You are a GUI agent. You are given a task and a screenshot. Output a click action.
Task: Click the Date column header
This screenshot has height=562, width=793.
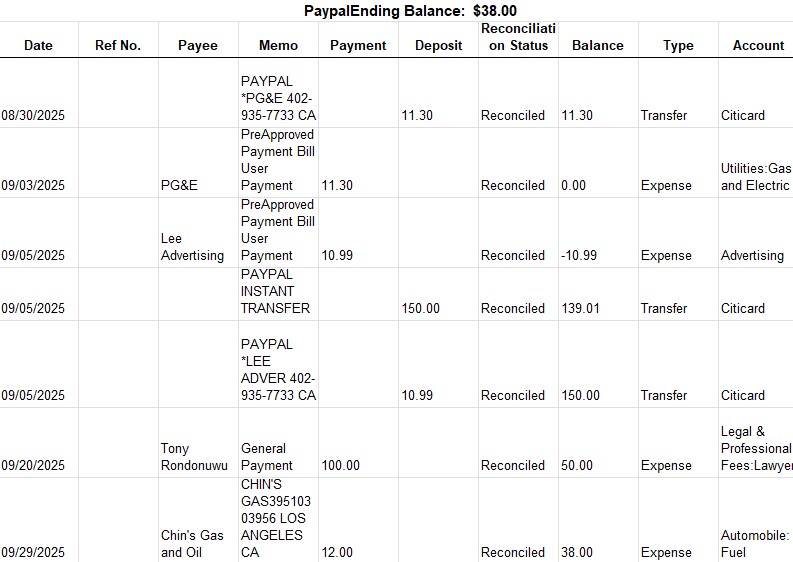(38, 45)
